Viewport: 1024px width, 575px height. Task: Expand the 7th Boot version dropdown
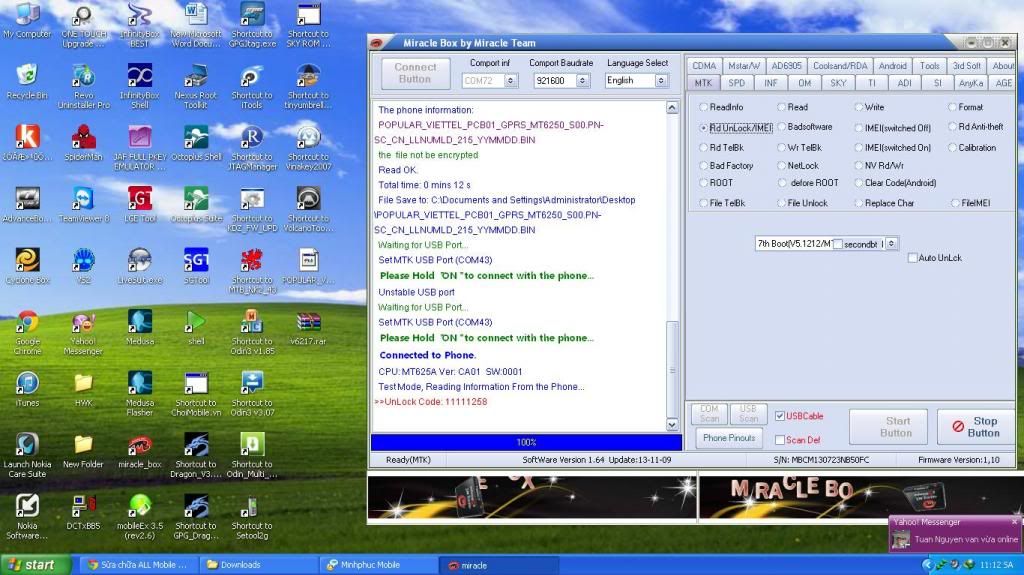[891, 244]
